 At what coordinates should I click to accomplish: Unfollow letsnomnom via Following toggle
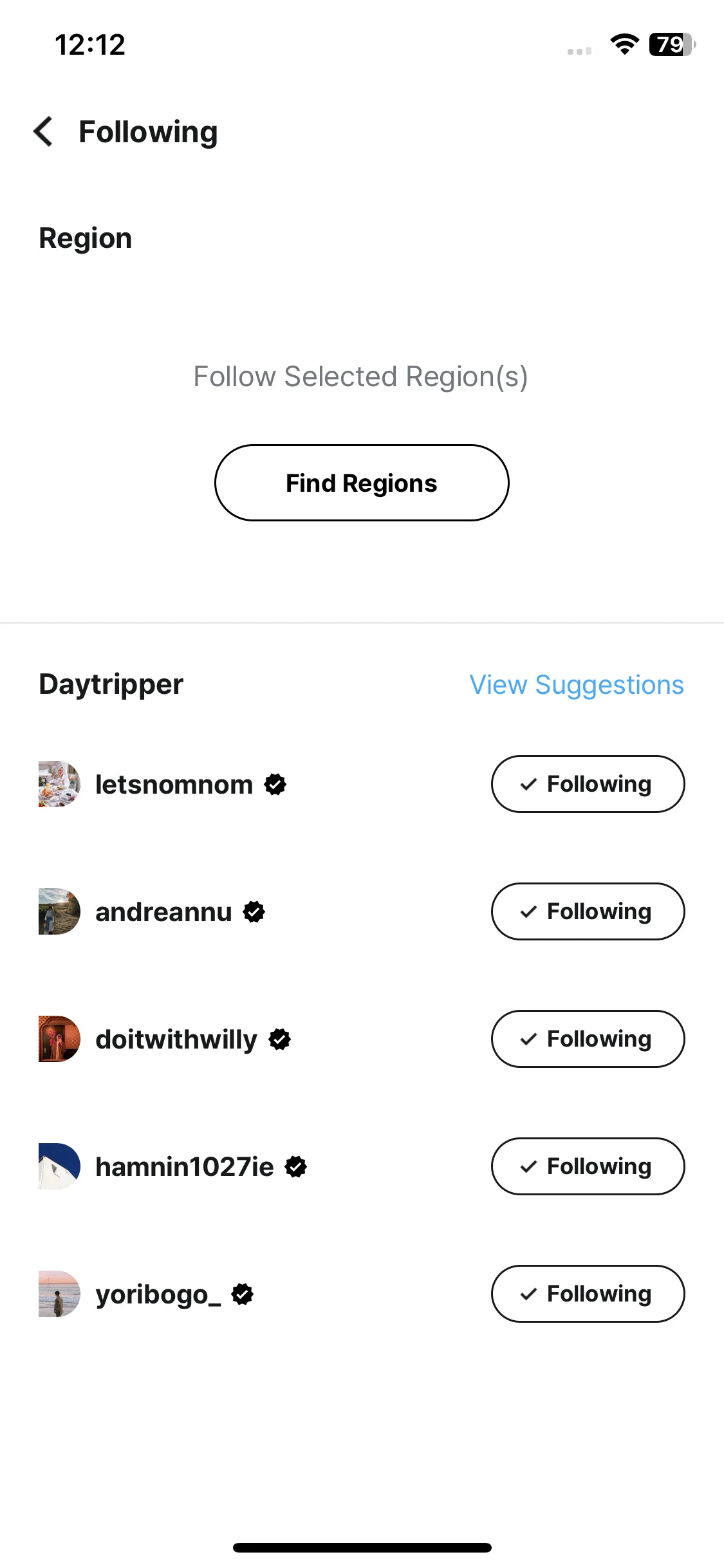click(588, 784)
